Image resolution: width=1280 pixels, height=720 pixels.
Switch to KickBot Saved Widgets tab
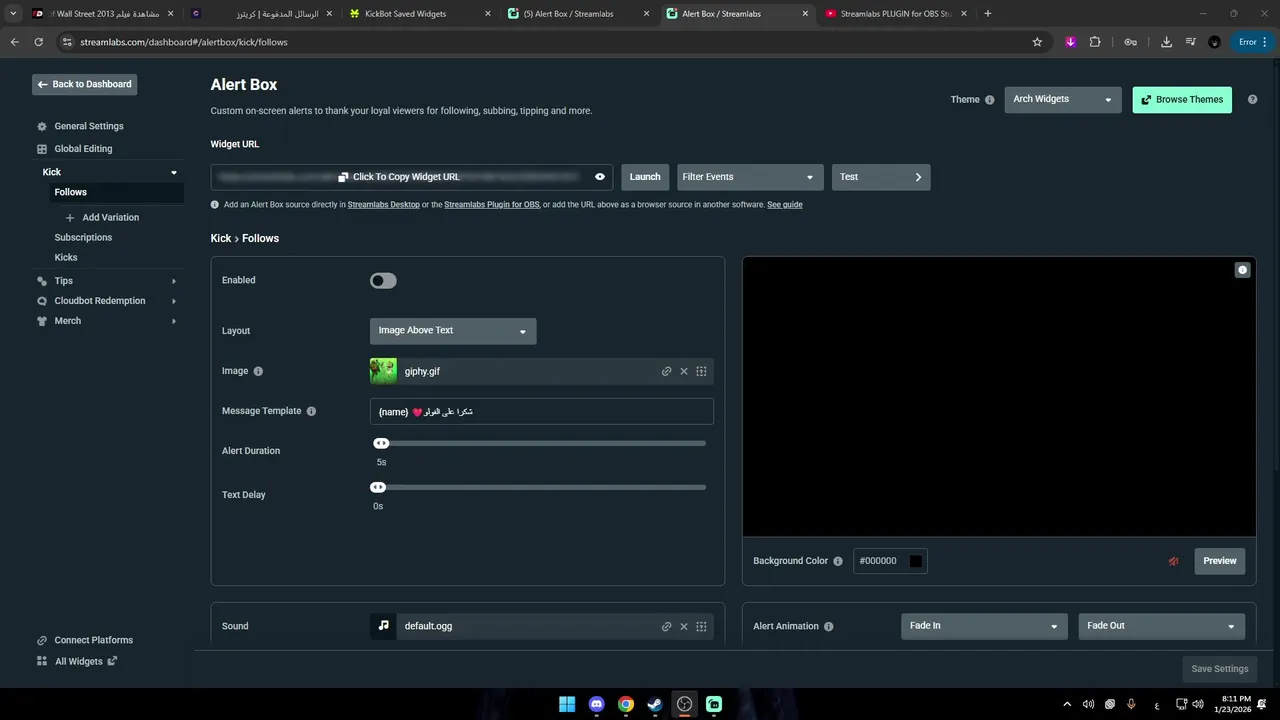[420, 14]
